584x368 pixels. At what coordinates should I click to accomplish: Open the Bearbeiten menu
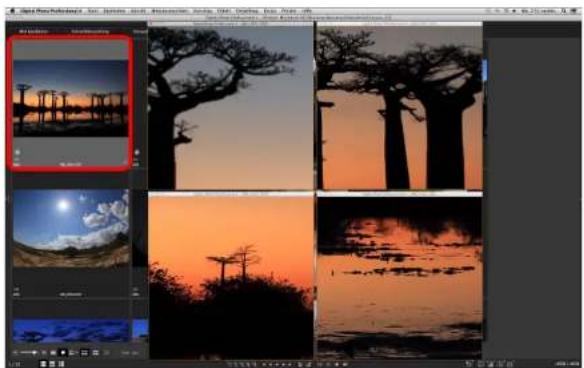[114, 11]
